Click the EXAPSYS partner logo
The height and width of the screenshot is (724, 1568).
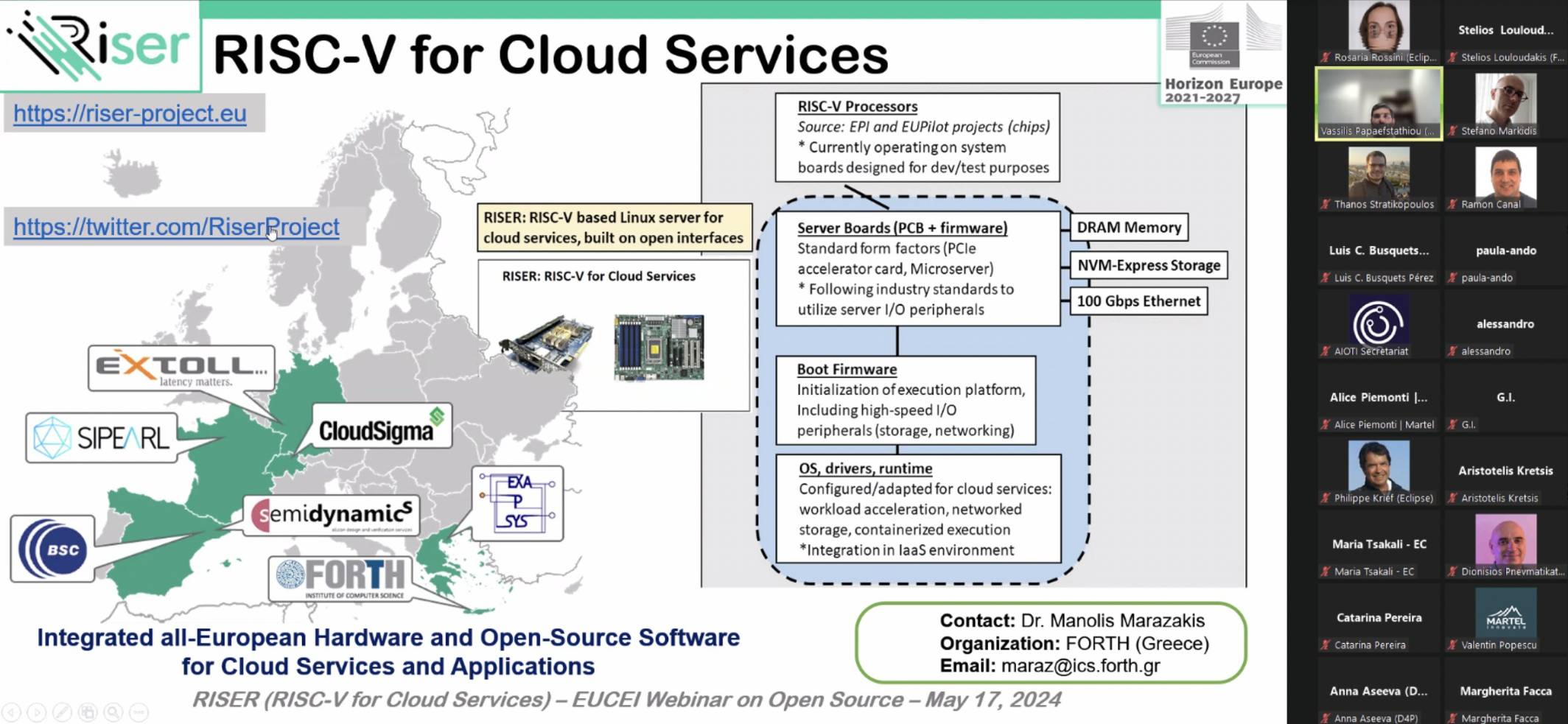pos(517,503)
